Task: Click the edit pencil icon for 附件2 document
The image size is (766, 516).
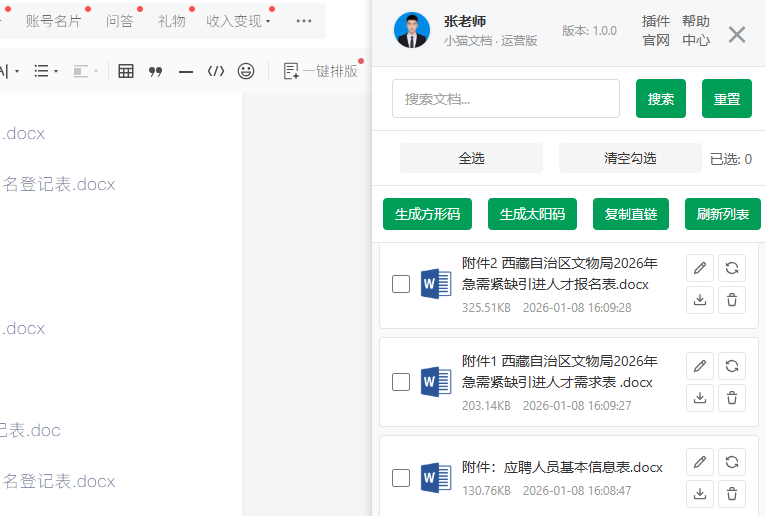Action: tap(700, 268)
